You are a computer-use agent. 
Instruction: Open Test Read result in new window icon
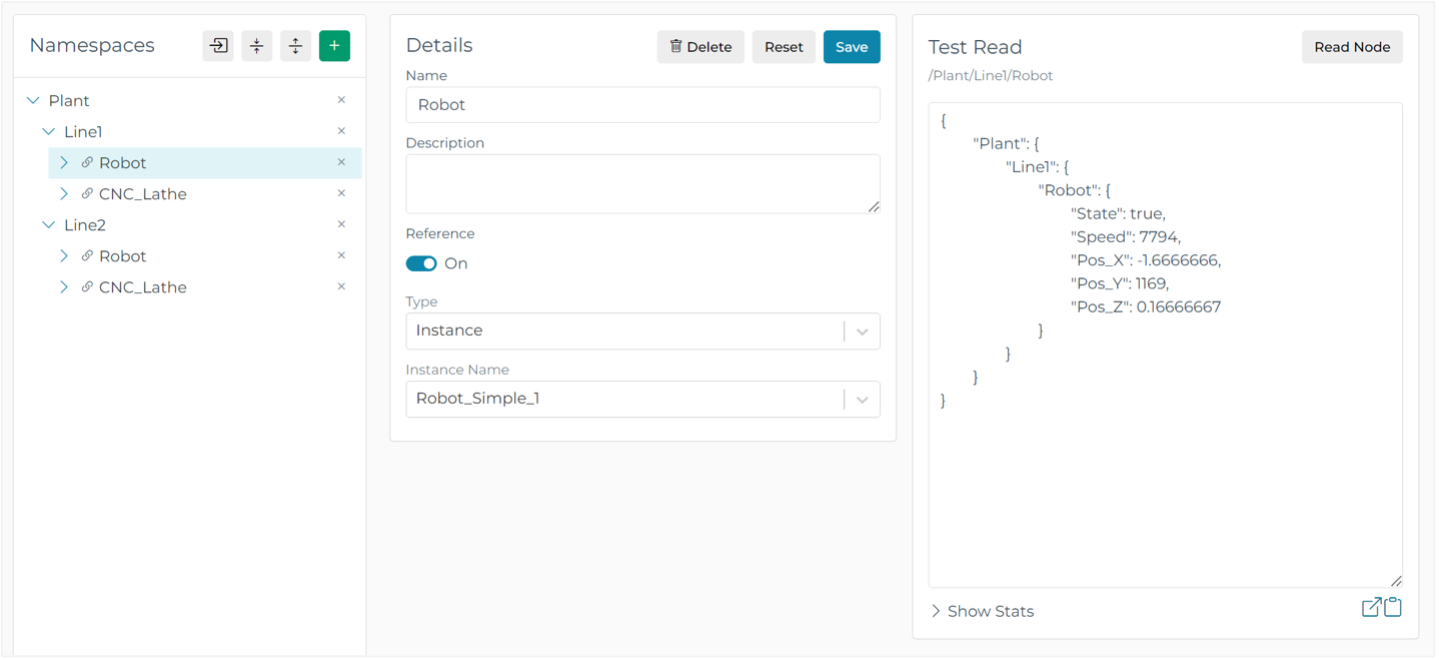(1371, 607)
